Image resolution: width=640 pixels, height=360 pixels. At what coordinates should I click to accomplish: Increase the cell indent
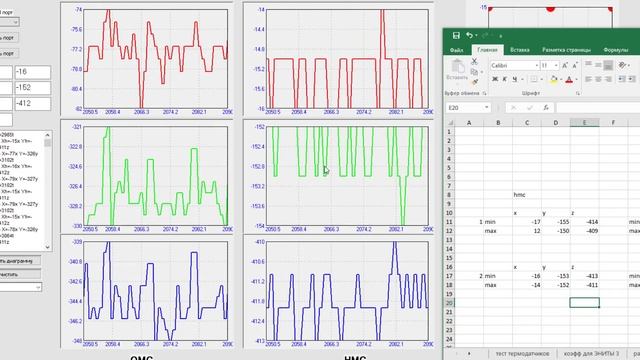(631, 79)
